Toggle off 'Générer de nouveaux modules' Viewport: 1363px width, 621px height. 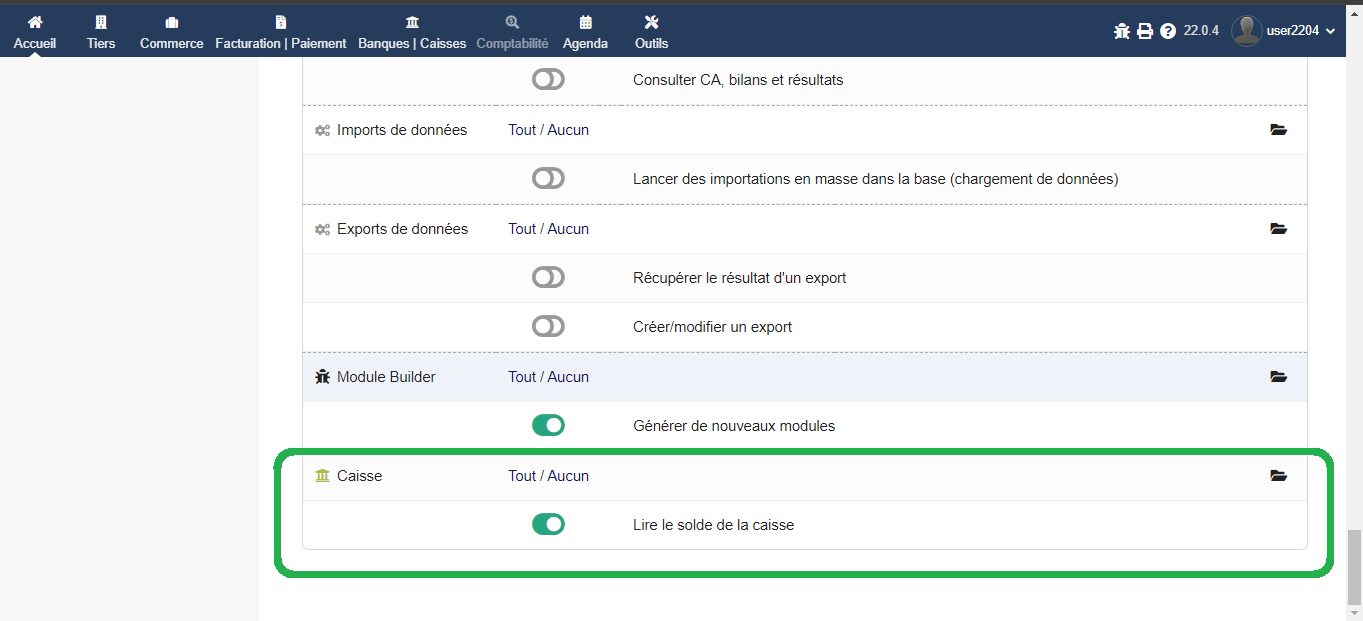548,426
